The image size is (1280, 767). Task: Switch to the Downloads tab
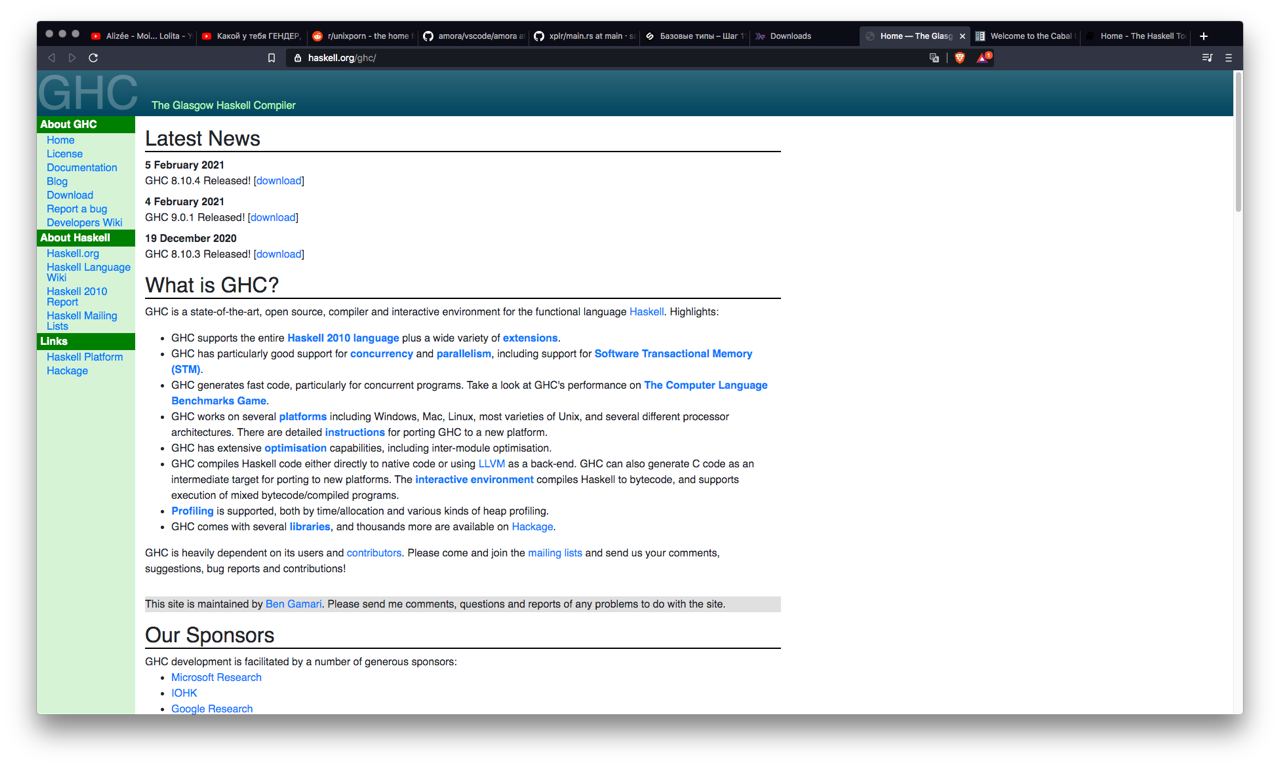point(803,36)
